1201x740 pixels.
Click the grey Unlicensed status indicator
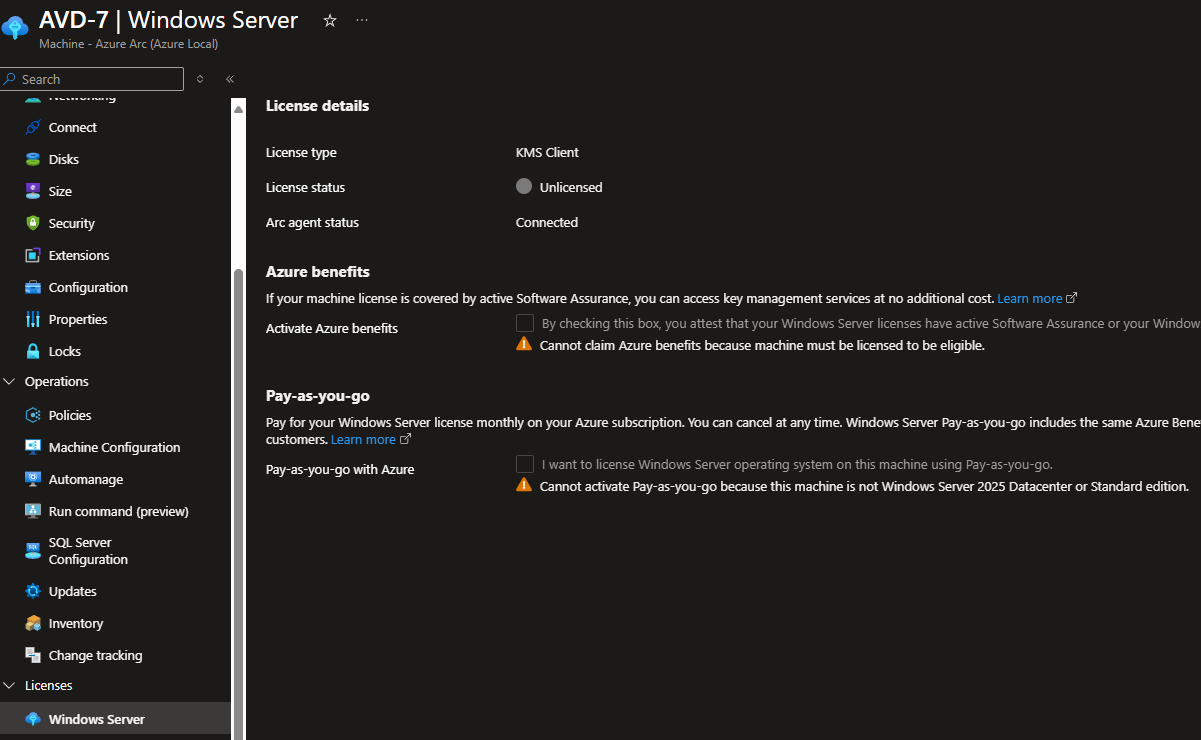click(x=524, y=186)
